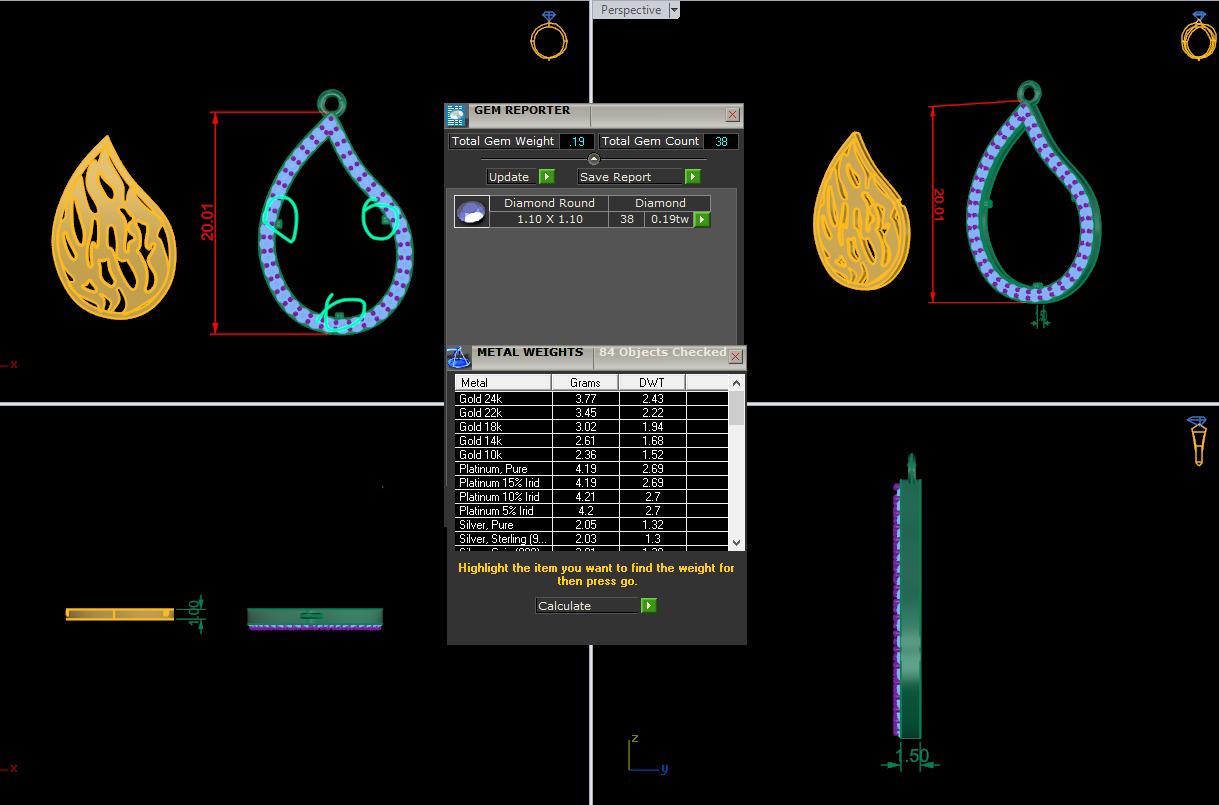Screen dimensions: 1219x805
Task: Click the ring icon in top-left viewport
Action: [548, 36]
